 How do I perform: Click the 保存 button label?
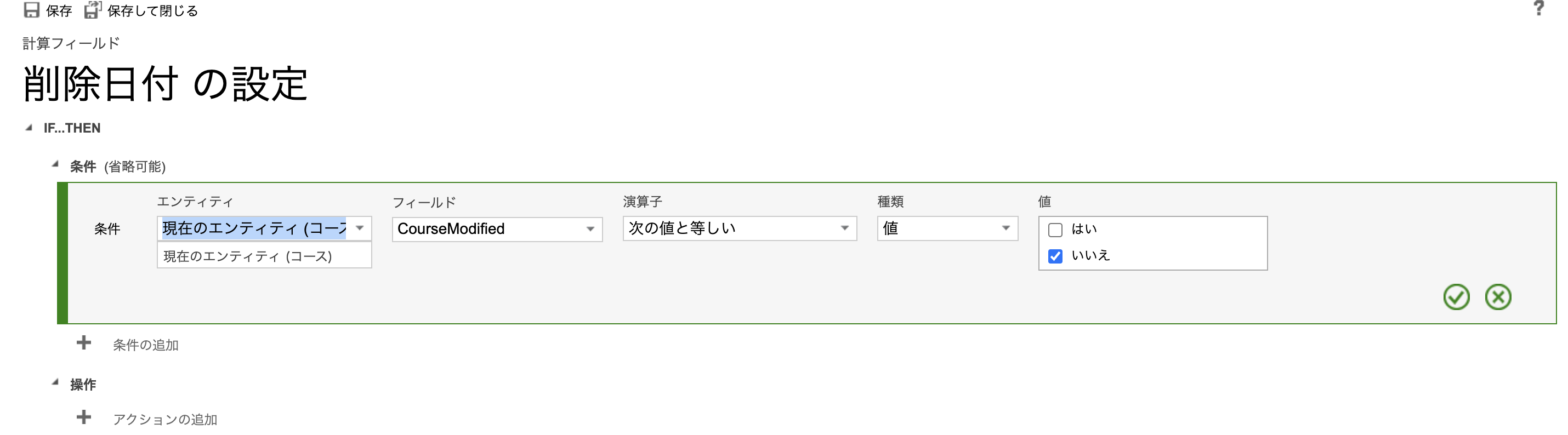59,10
